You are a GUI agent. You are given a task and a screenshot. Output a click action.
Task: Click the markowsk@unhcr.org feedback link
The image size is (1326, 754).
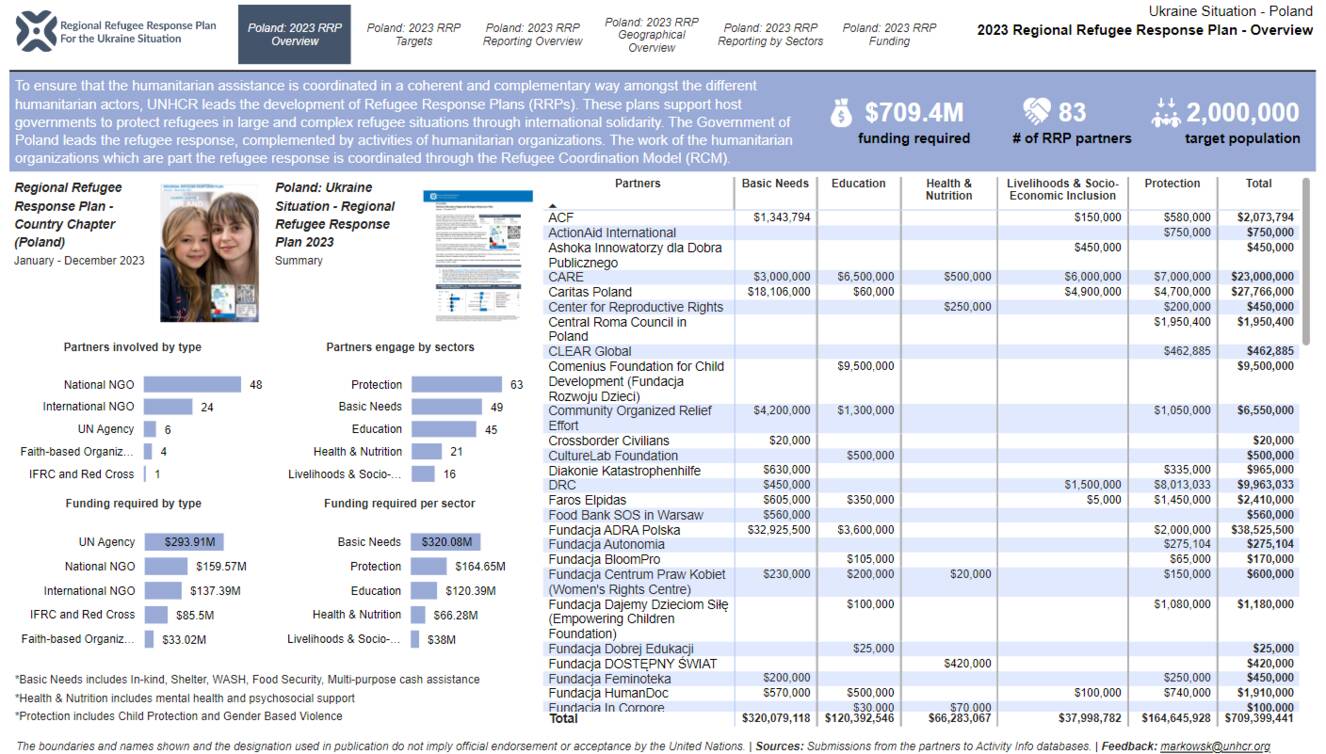[1215, 746]
